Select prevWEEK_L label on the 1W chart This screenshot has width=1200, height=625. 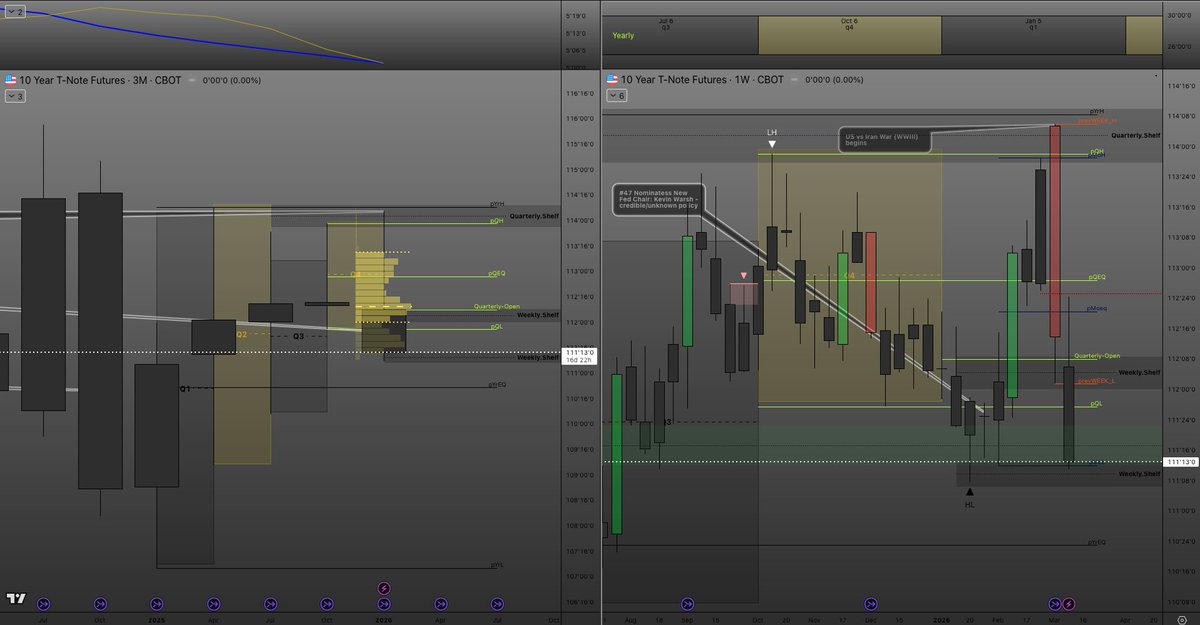point(1094,380)
